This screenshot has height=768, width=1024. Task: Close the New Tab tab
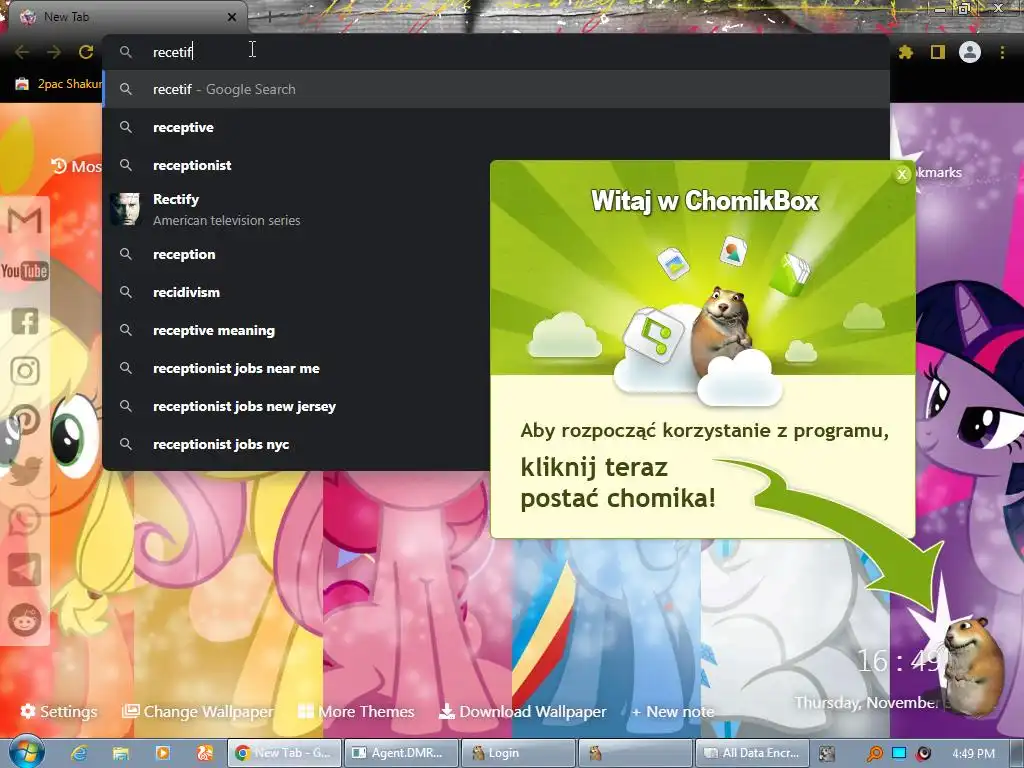pos(232,17)
